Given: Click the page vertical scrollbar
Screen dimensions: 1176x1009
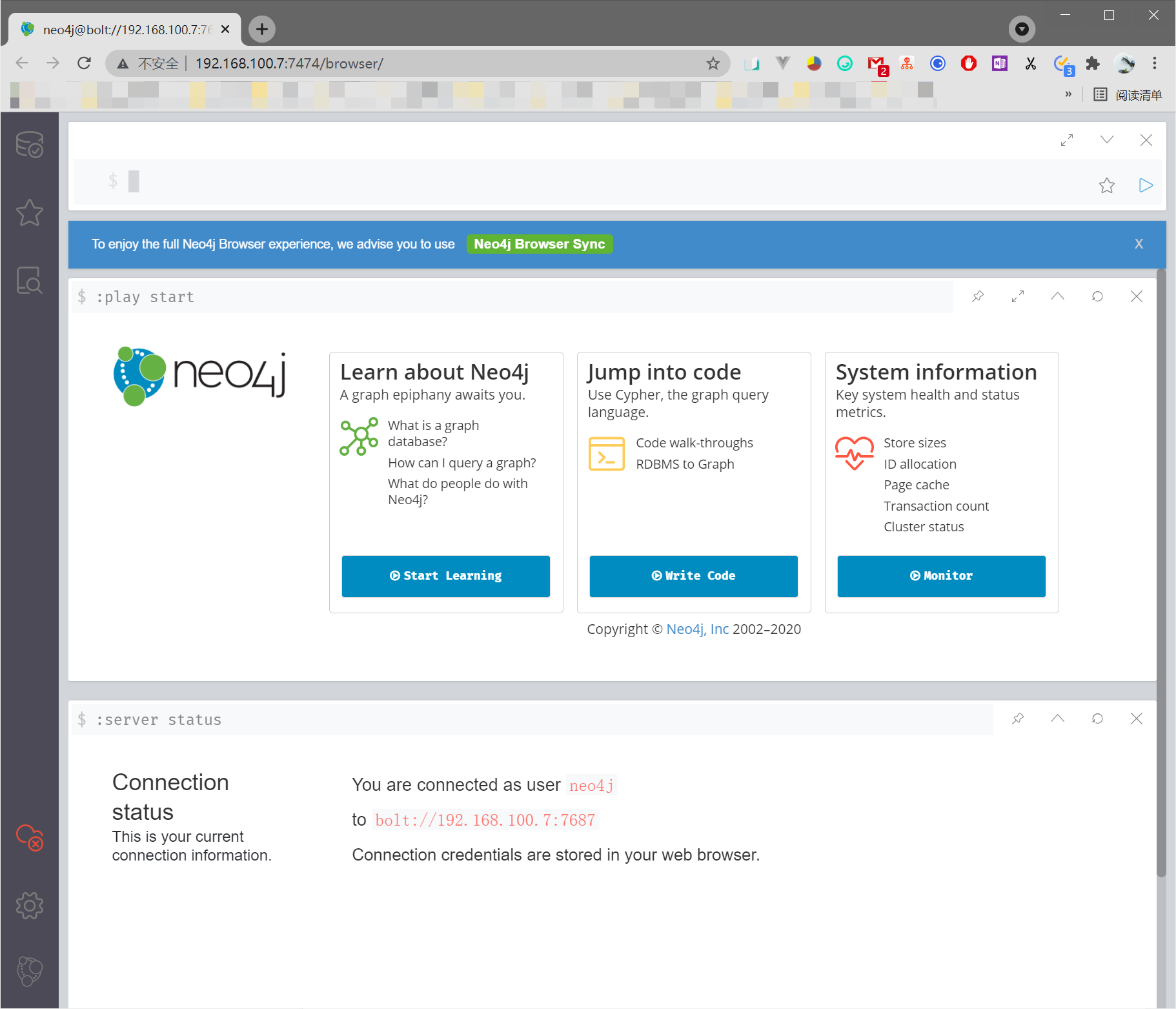Looking at the screenshot, I should tap(1161, 572).
